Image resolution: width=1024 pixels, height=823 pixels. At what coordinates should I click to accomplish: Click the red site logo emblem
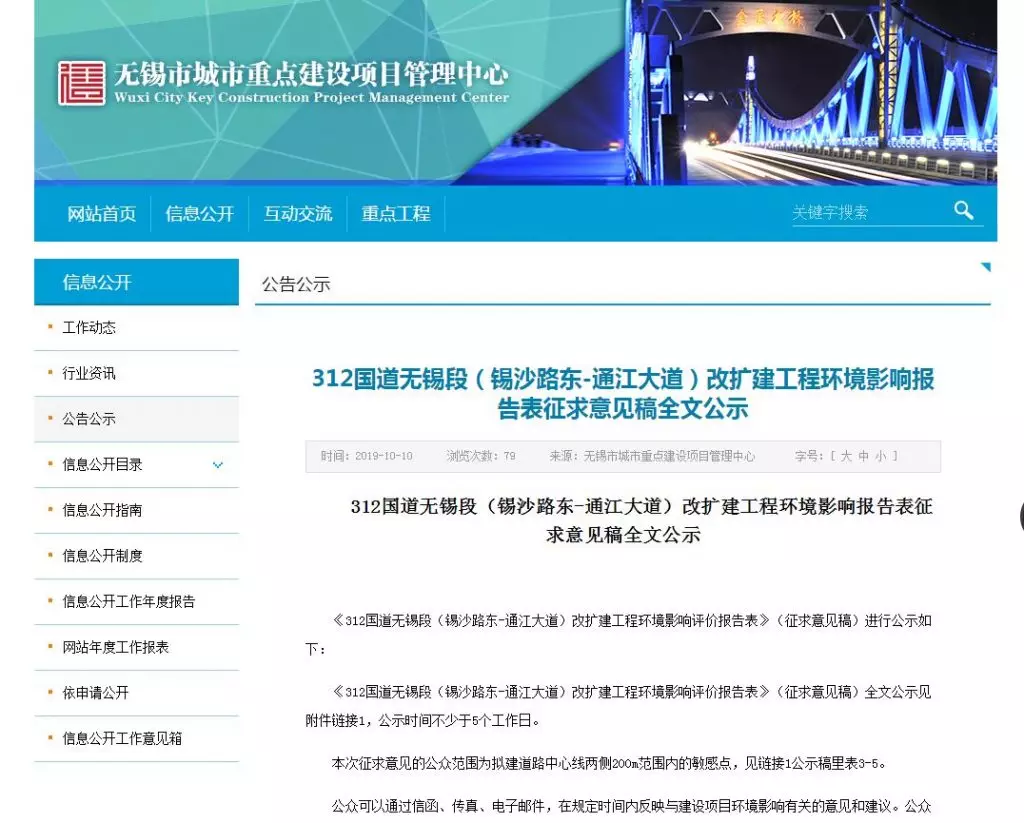(81, 83)
